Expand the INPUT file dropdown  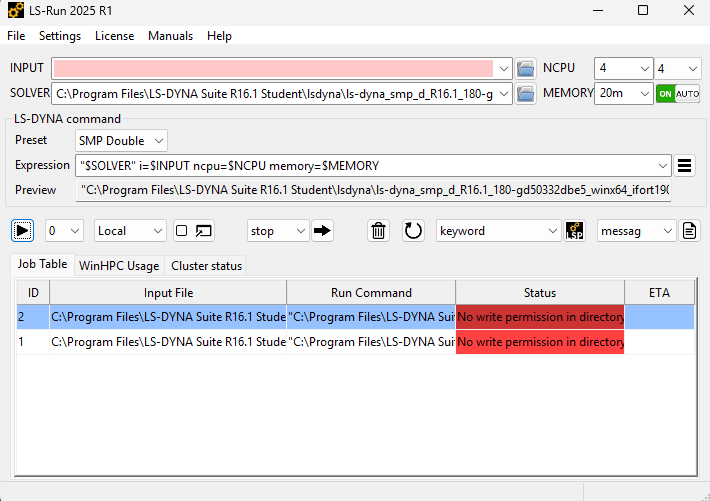tap(503, 68)
